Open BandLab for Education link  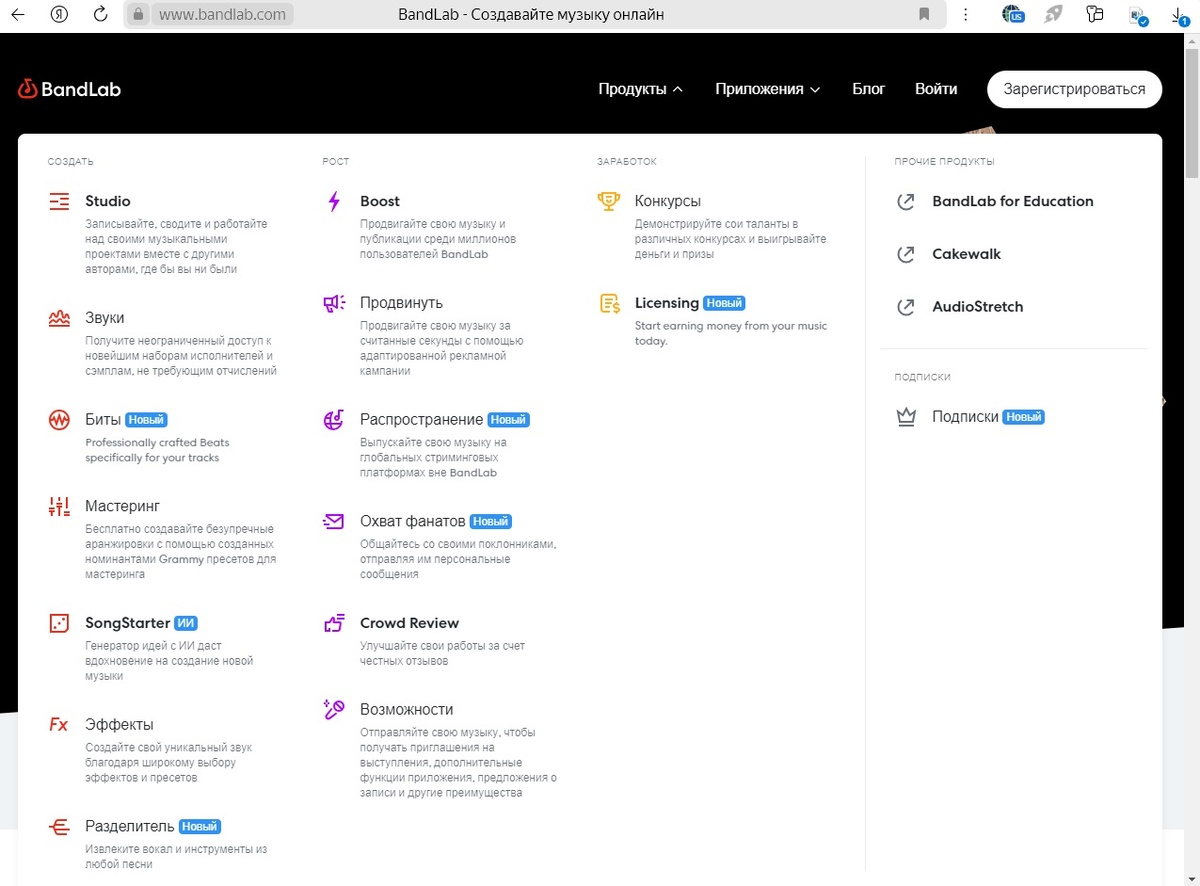coord(1013,201)
